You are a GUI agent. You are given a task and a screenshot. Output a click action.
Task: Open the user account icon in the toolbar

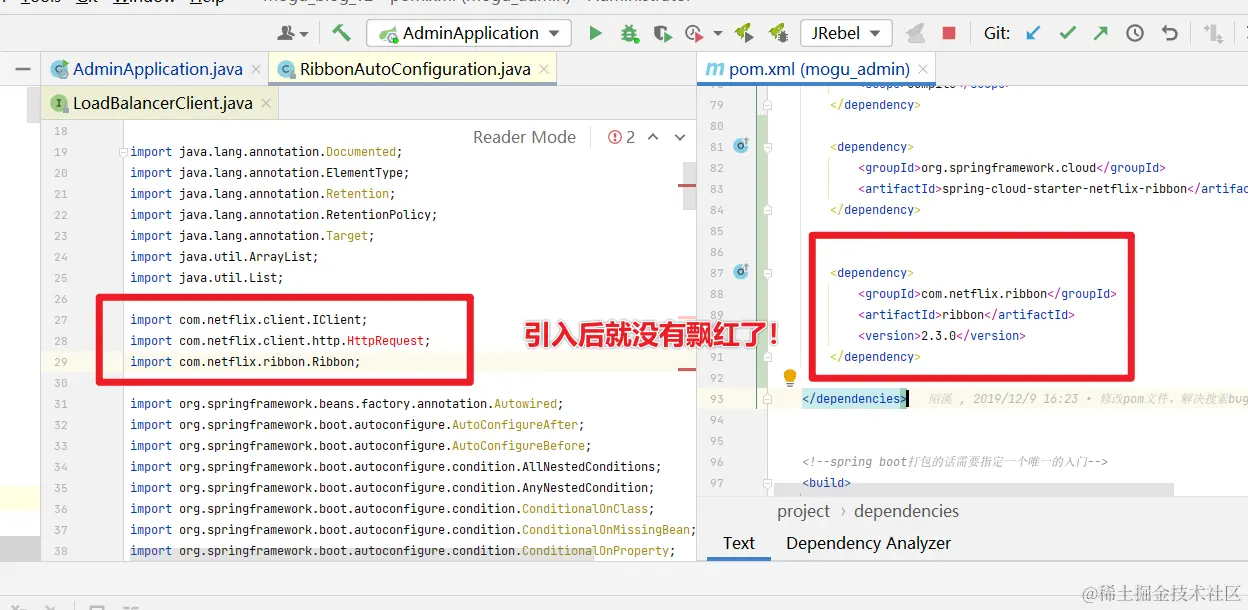coord(286,33)
